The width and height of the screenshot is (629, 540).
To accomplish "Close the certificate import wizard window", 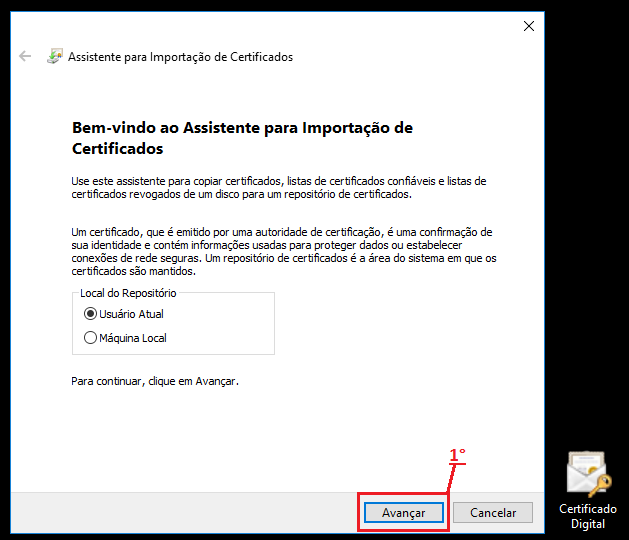I will (529, 26).
